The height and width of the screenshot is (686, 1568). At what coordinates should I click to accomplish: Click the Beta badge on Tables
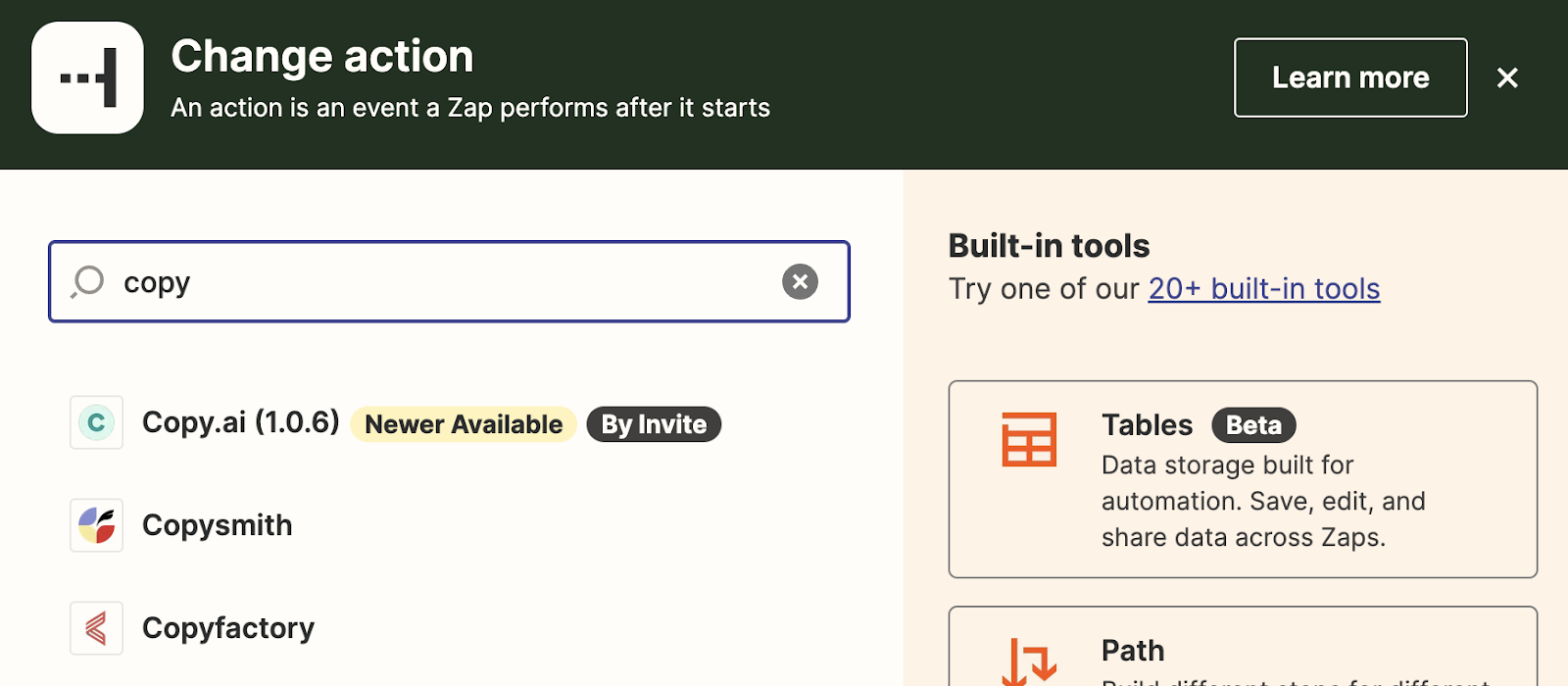[x=1253, y=425]
